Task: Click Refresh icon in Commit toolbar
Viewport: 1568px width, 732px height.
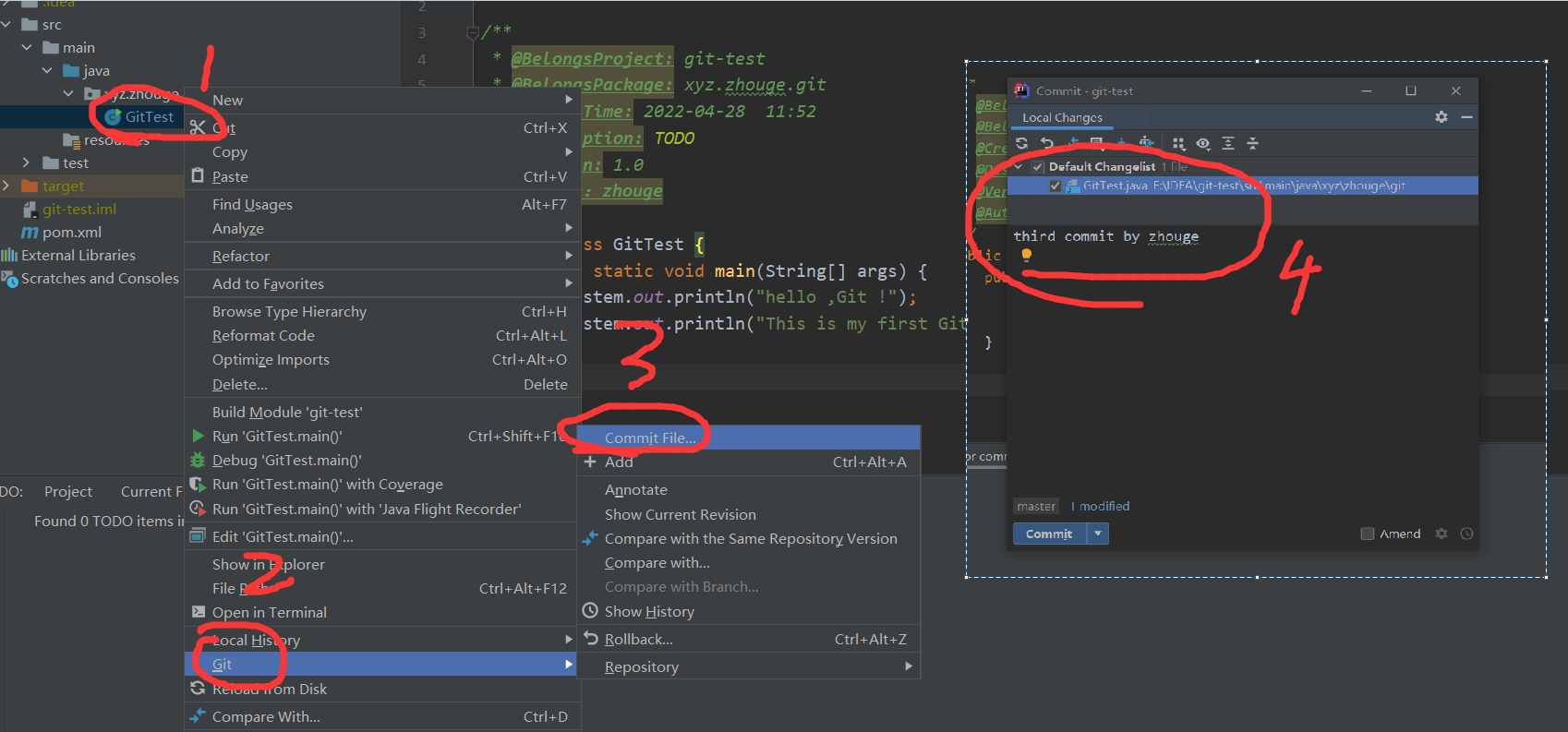Action: coord(1021,143)
